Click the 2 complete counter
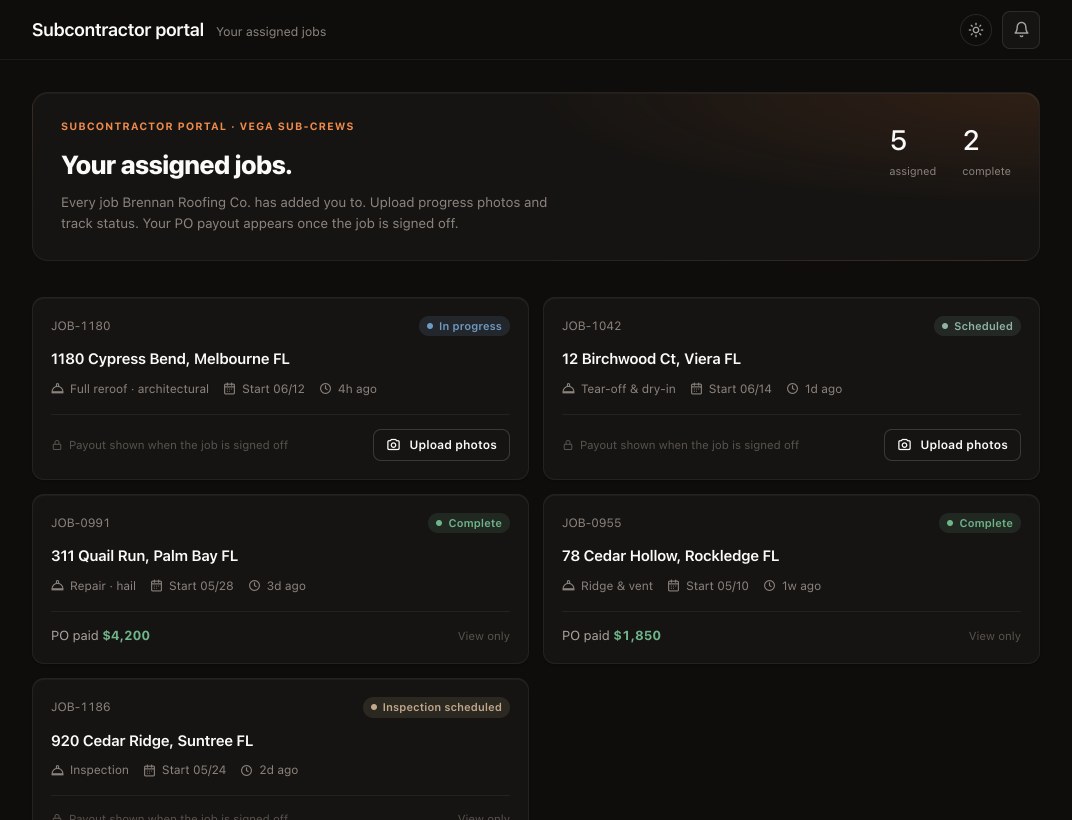 click(x=986, y=152)
